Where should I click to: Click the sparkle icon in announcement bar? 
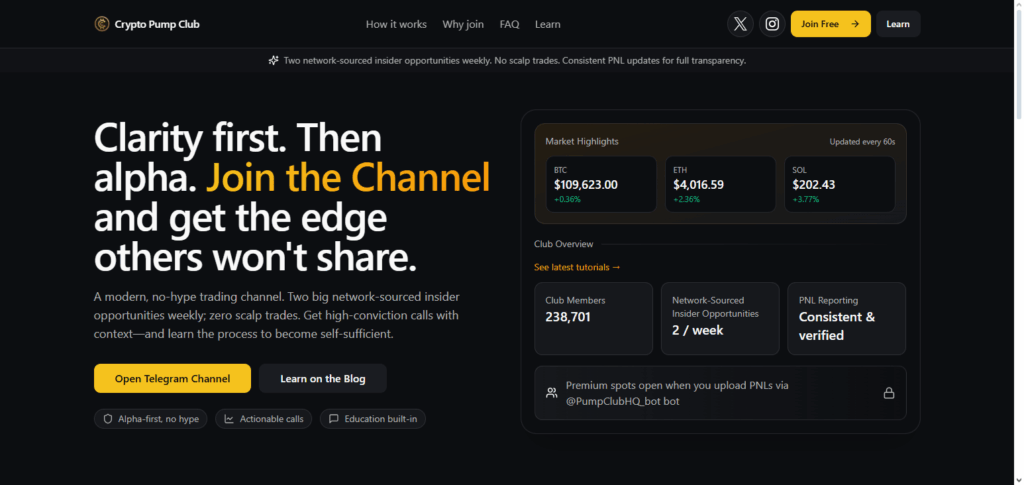(274, 60)
